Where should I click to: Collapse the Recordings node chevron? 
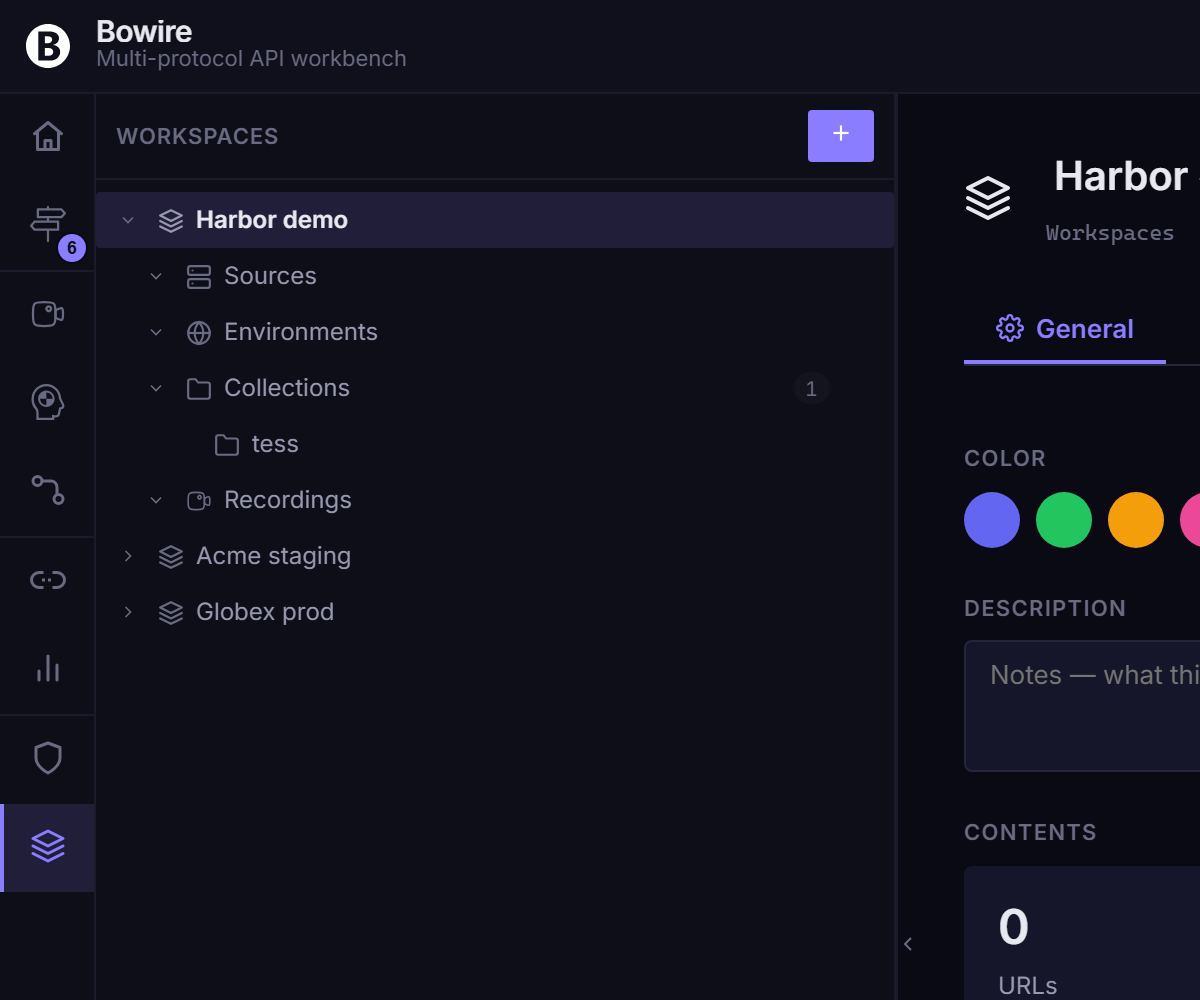click(x=156, y=500)
